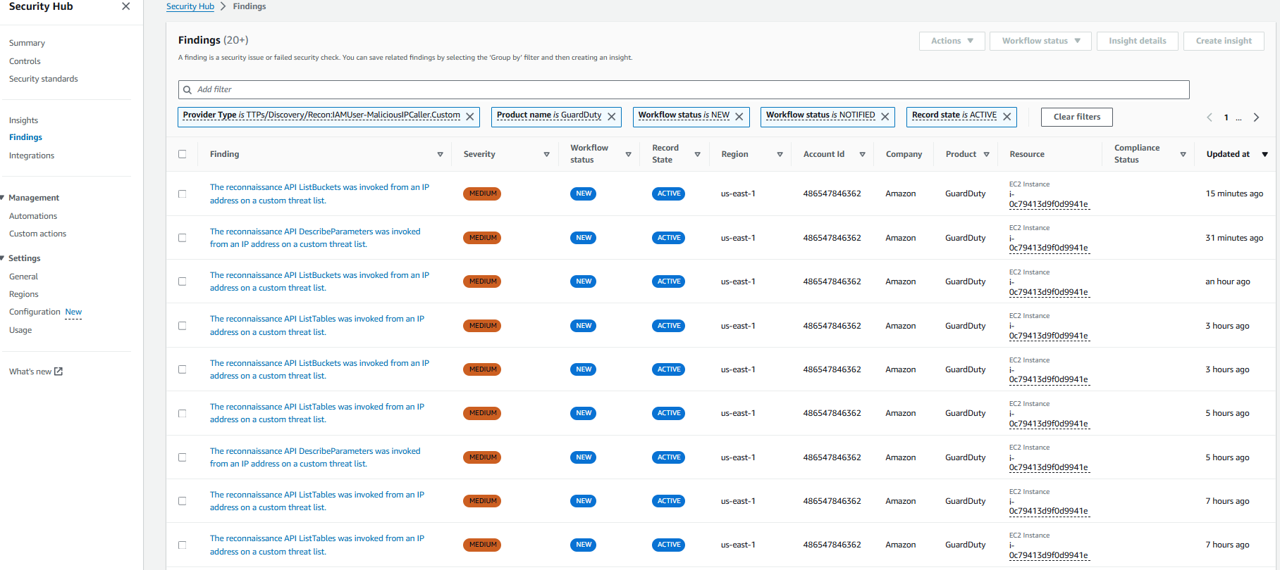Open Custom actions under Management

(38, 234)
